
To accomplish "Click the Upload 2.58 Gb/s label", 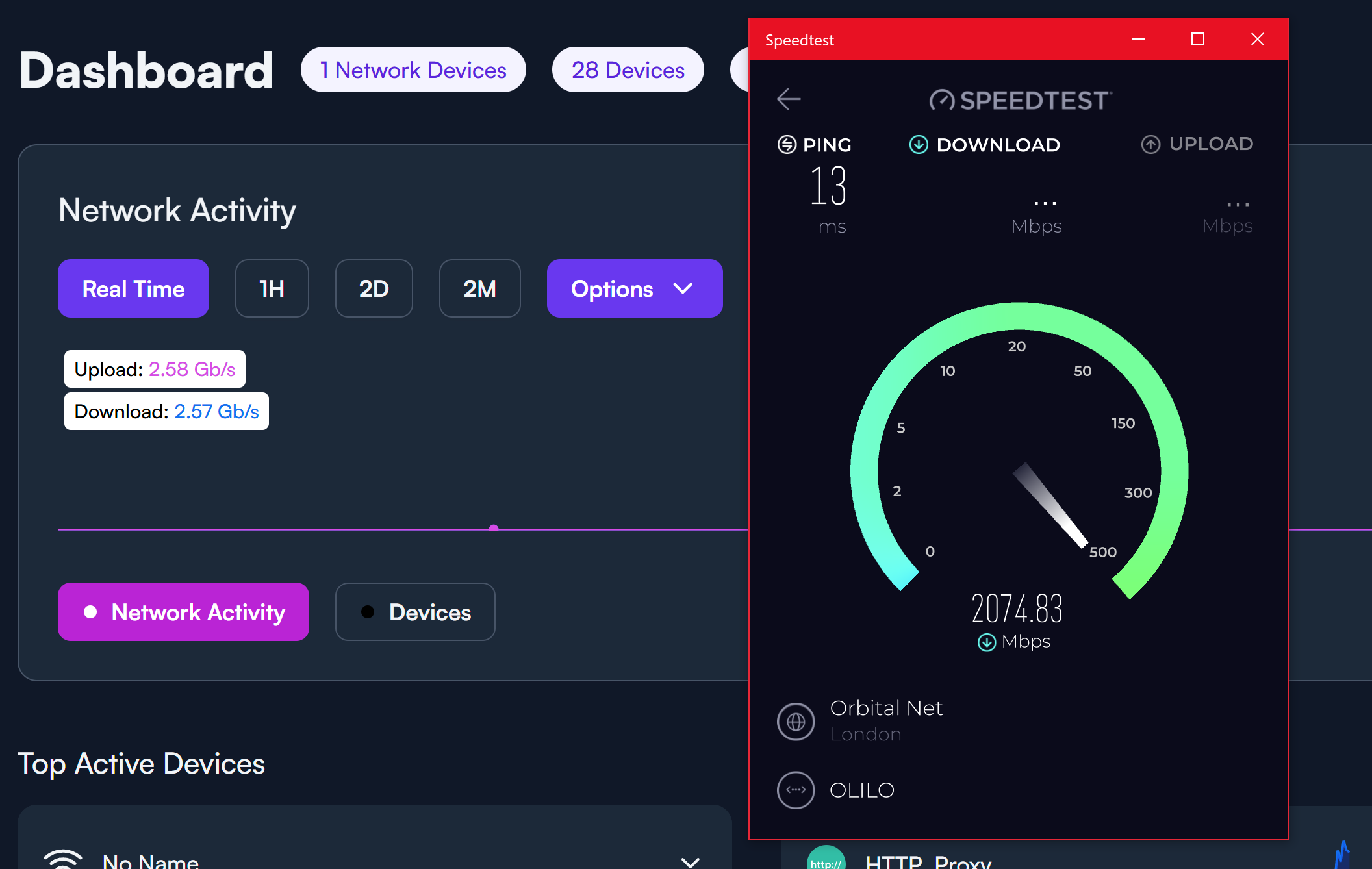I will click(155, 369).
